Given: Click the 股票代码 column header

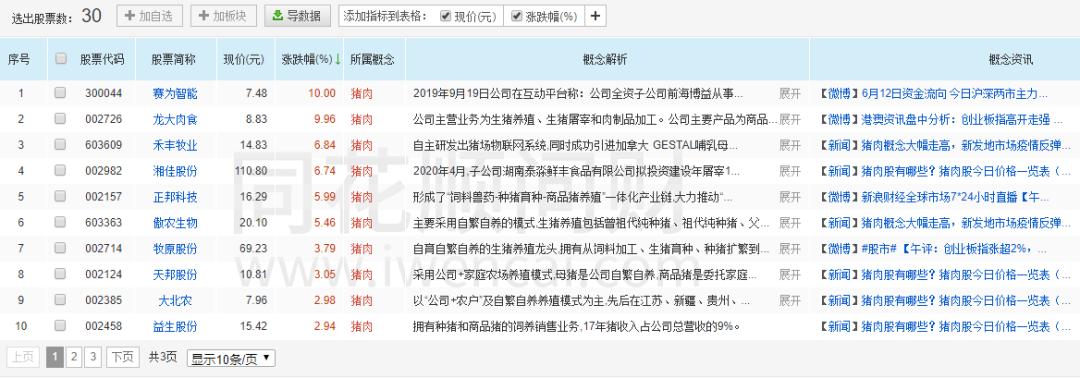Looking at the screenshot, I should (x=102, y=59).
